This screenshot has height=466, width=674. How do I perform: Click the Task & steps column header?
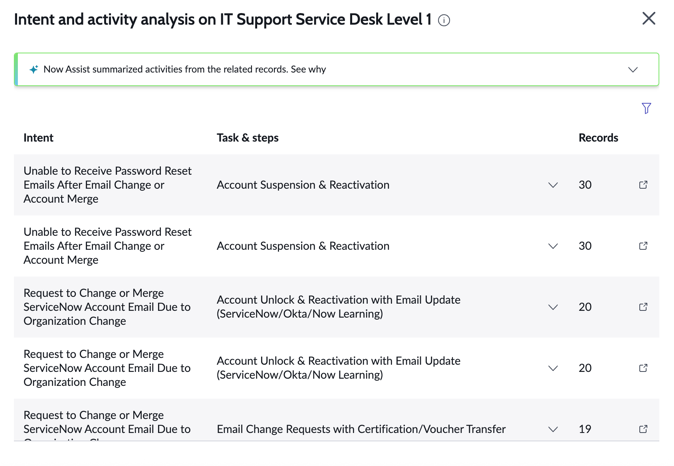click(248, 138)
